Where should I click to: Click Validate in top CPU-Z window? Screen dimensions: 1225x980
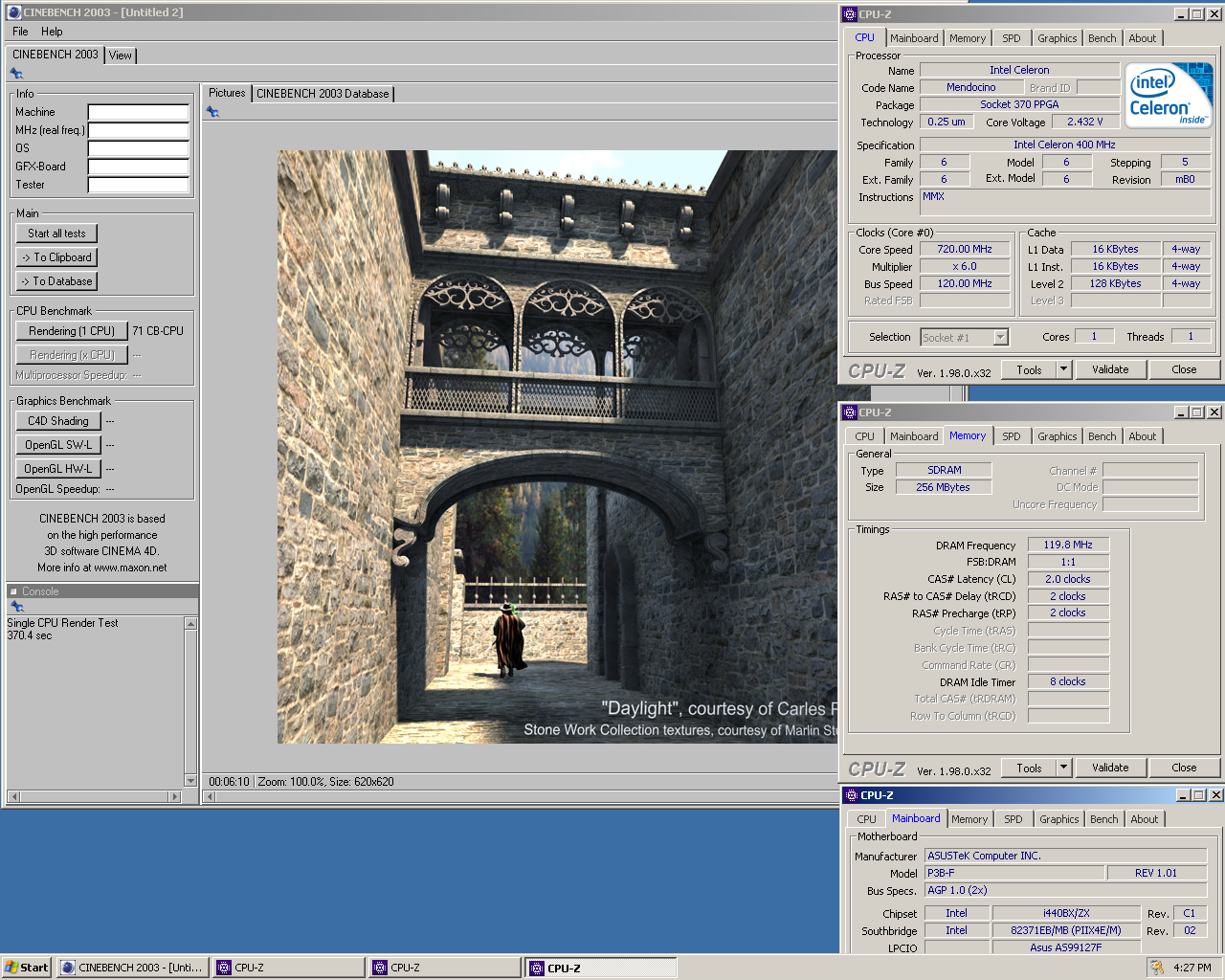pyautogui.click(x=1110, y=369)
